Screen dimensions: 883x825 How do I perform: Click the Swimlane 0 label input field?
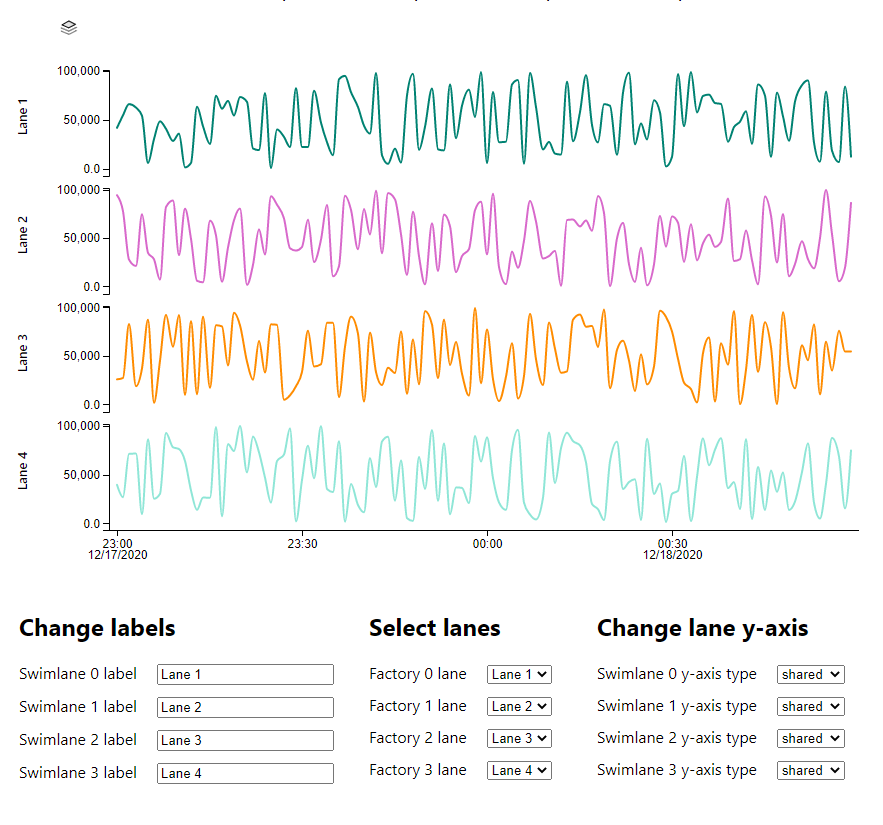pos(245,675)
